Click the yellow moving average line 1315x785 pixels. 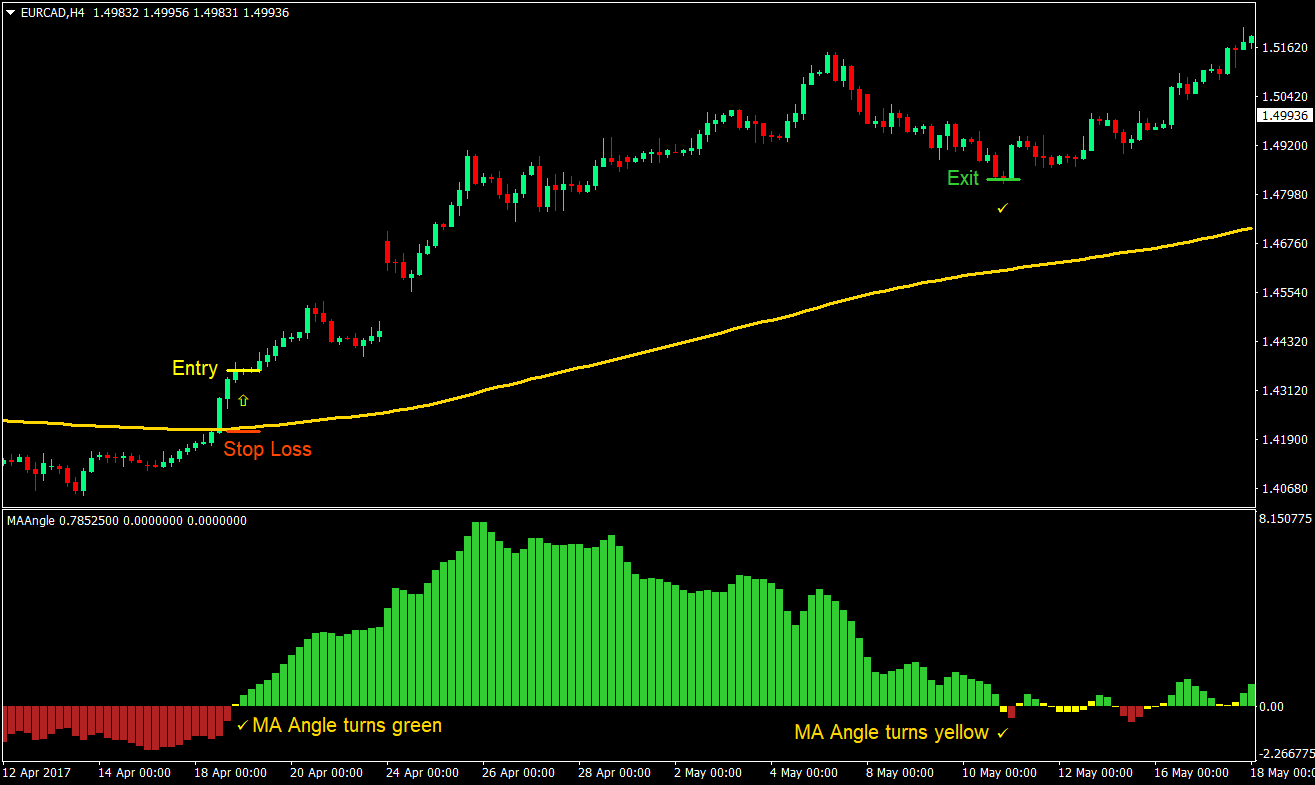click(700, 338)
